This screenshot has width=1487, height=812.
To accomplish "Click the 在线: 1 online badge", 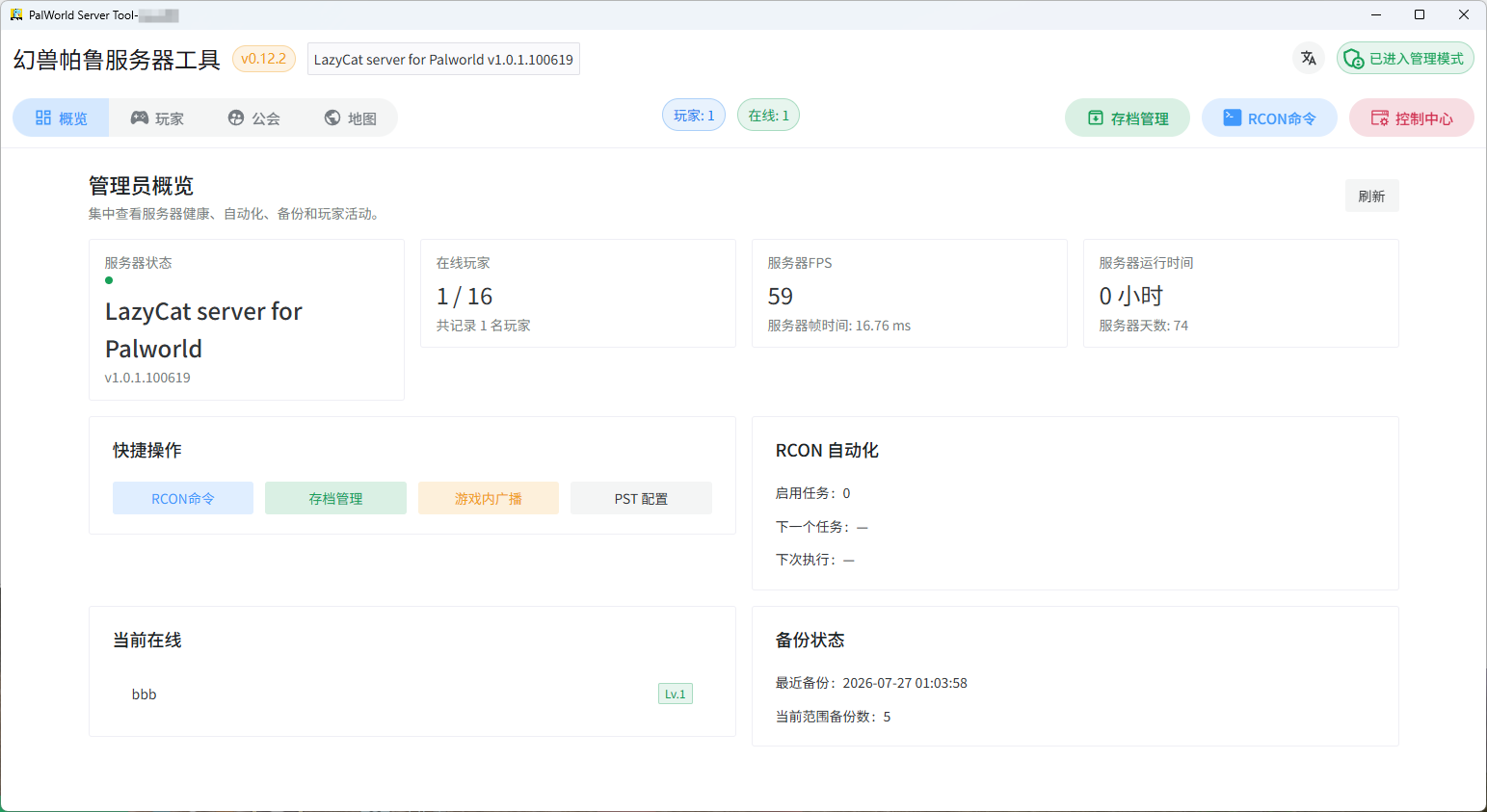I will click(x=768, y=115).
